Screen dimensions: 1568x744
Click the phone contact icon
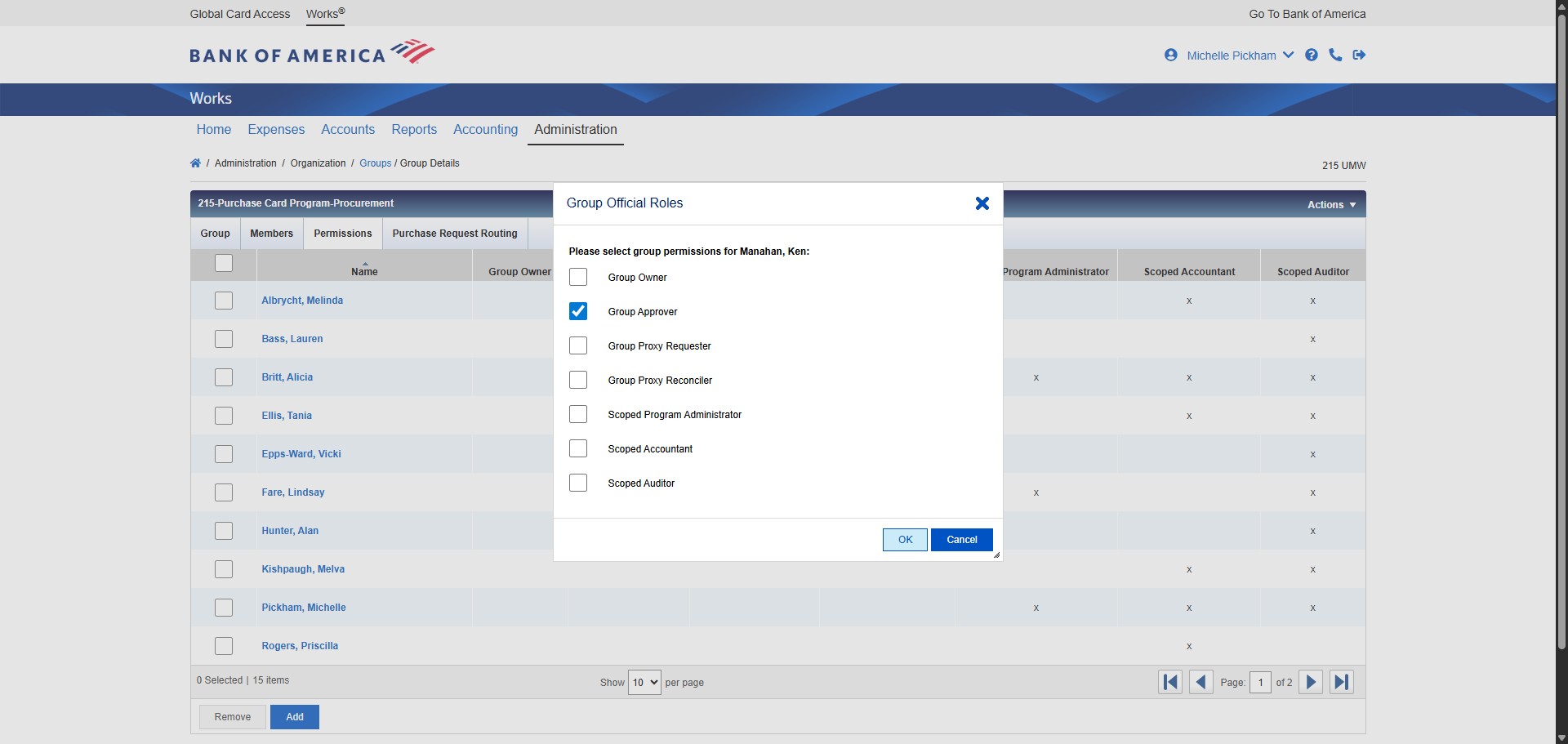click(1335, 56)
